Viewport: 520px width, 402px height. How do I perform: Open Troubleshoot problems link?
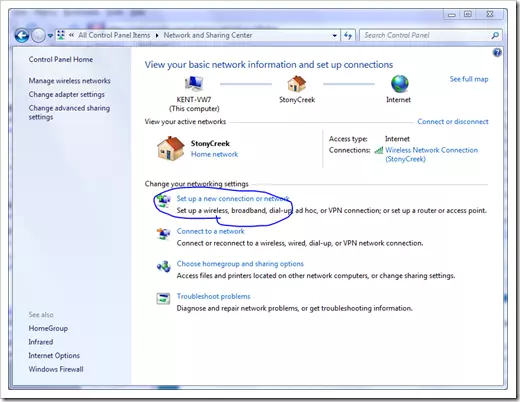point(213,296)
